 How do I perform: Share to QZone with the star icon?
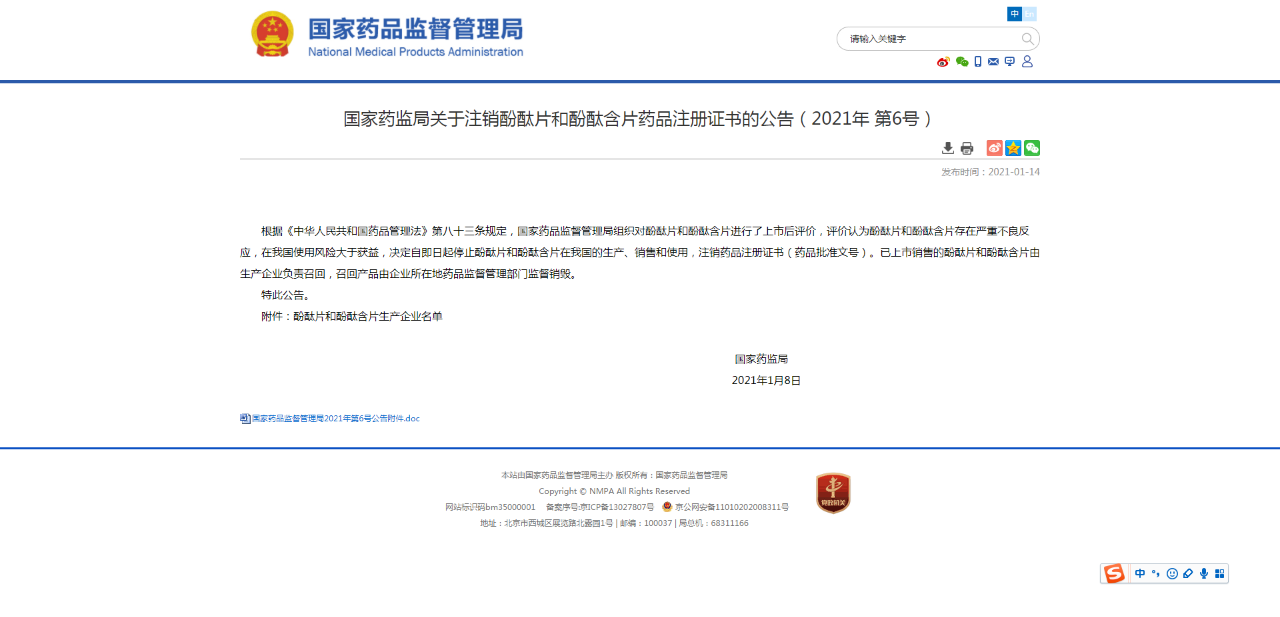1013,148
